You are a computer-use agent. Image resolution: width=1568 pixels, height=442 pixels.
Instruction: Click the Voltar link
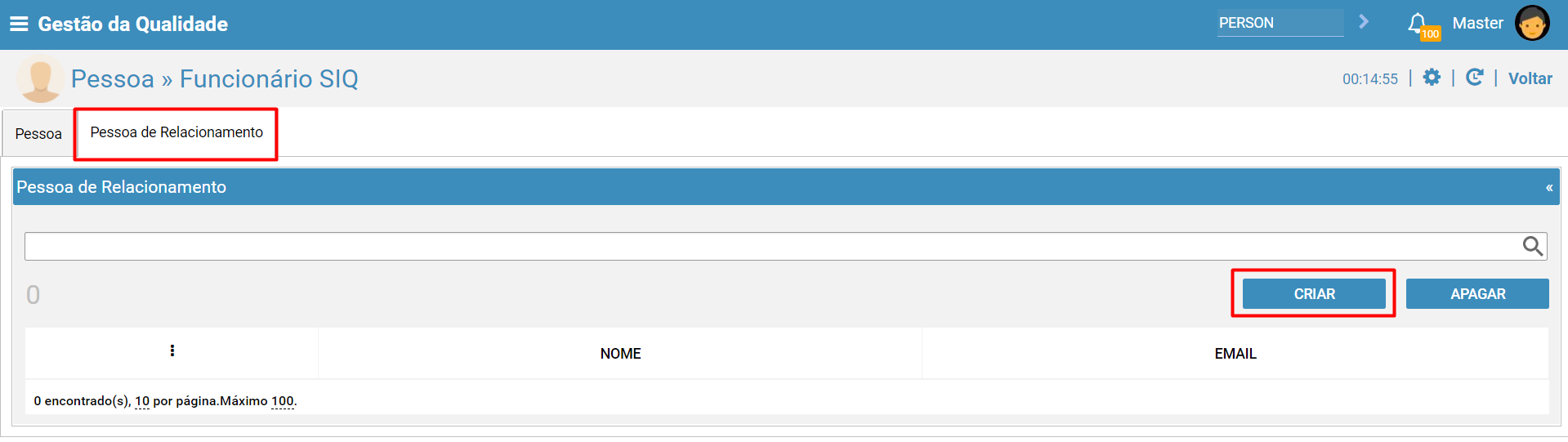point(1530,78)
